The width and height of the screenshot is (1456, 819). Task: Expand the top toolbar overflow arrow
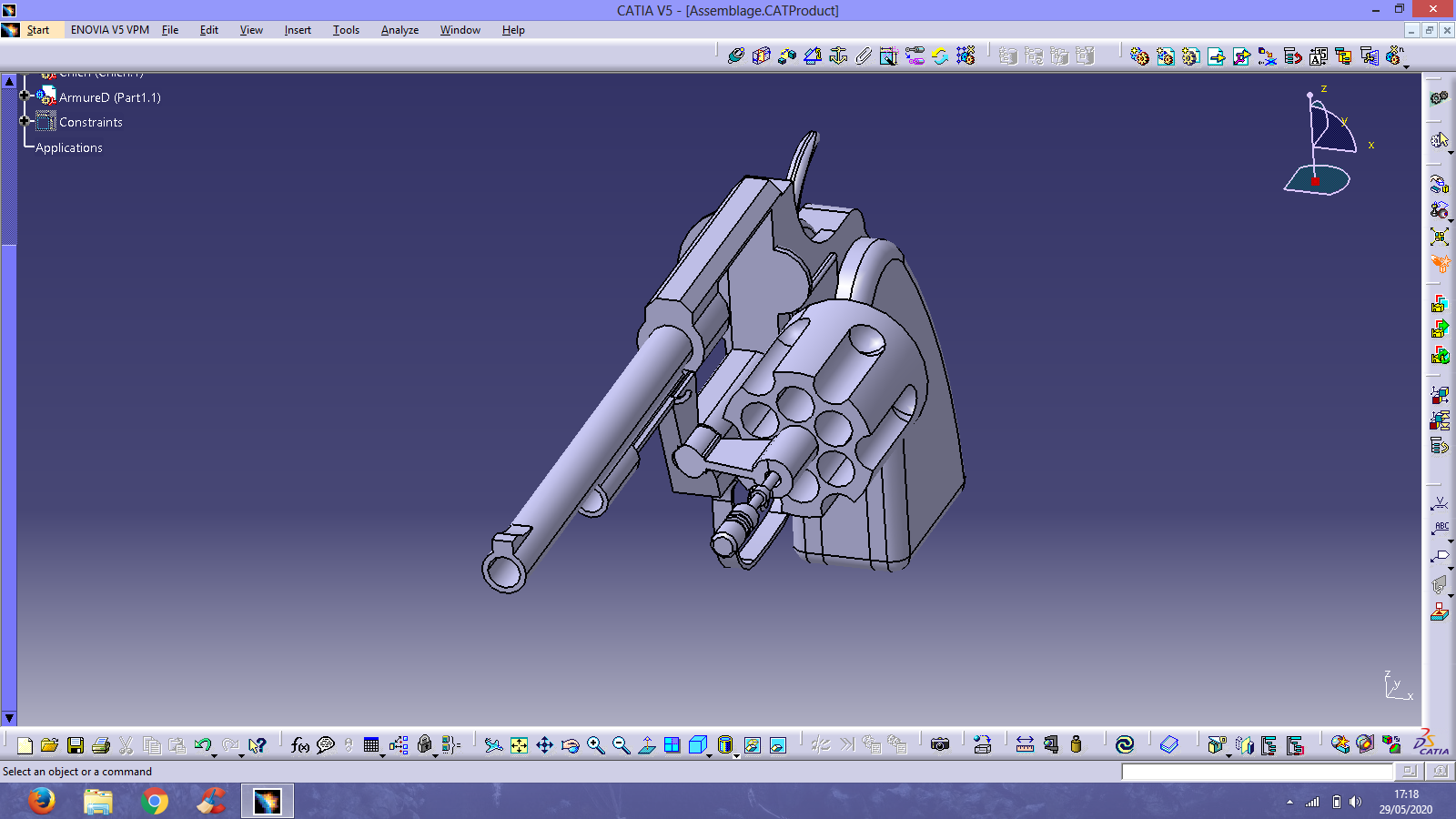[1407, 66]
